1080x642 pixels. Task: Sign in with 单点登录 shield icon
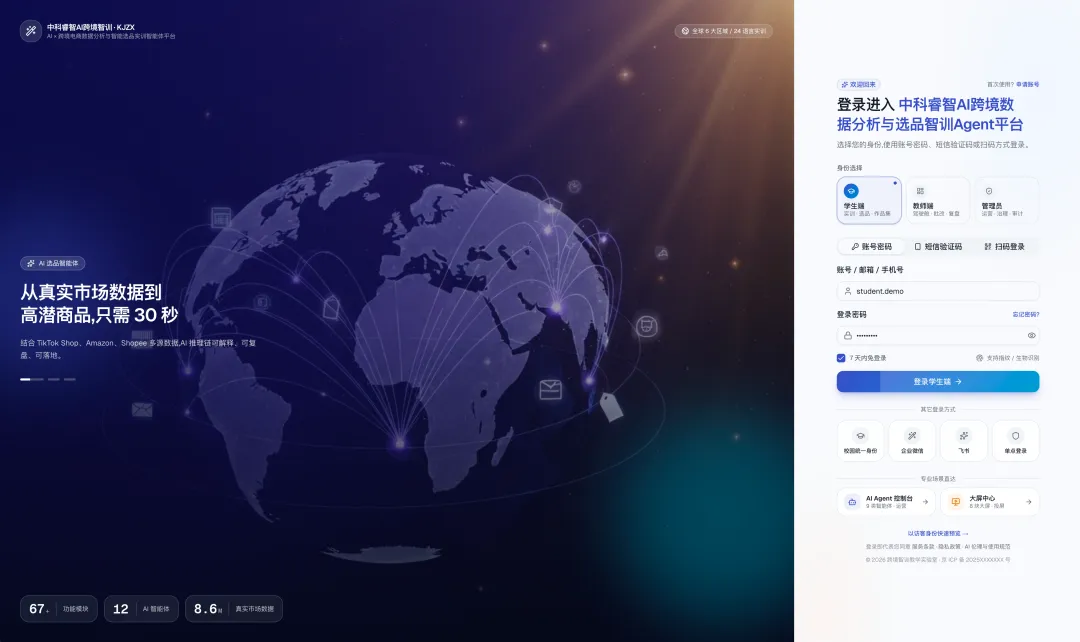tap(1015, 436)
